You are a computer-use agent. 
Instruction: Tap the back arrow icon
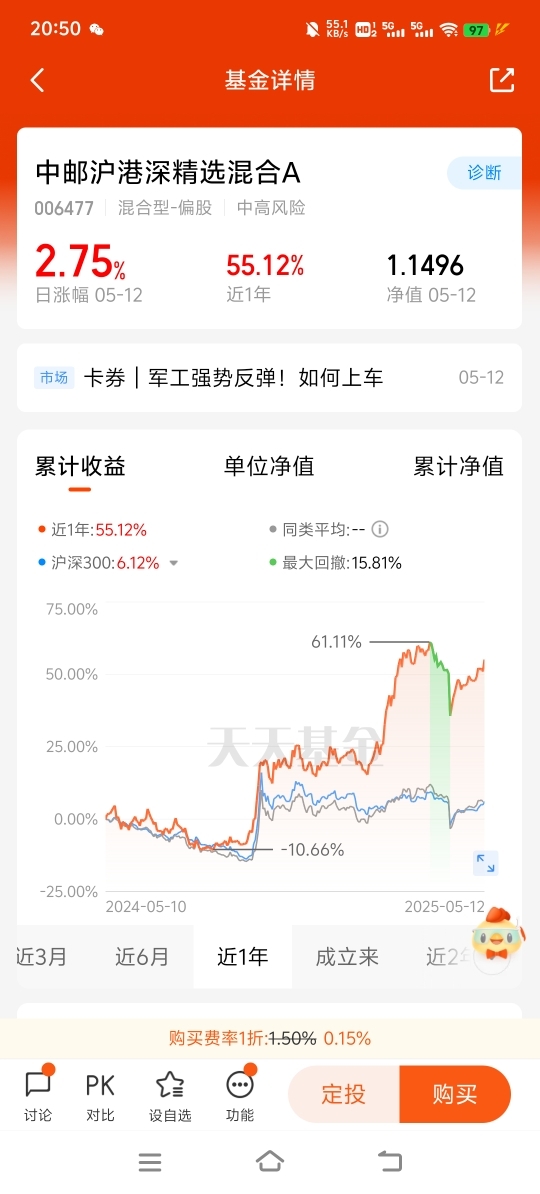38,80
